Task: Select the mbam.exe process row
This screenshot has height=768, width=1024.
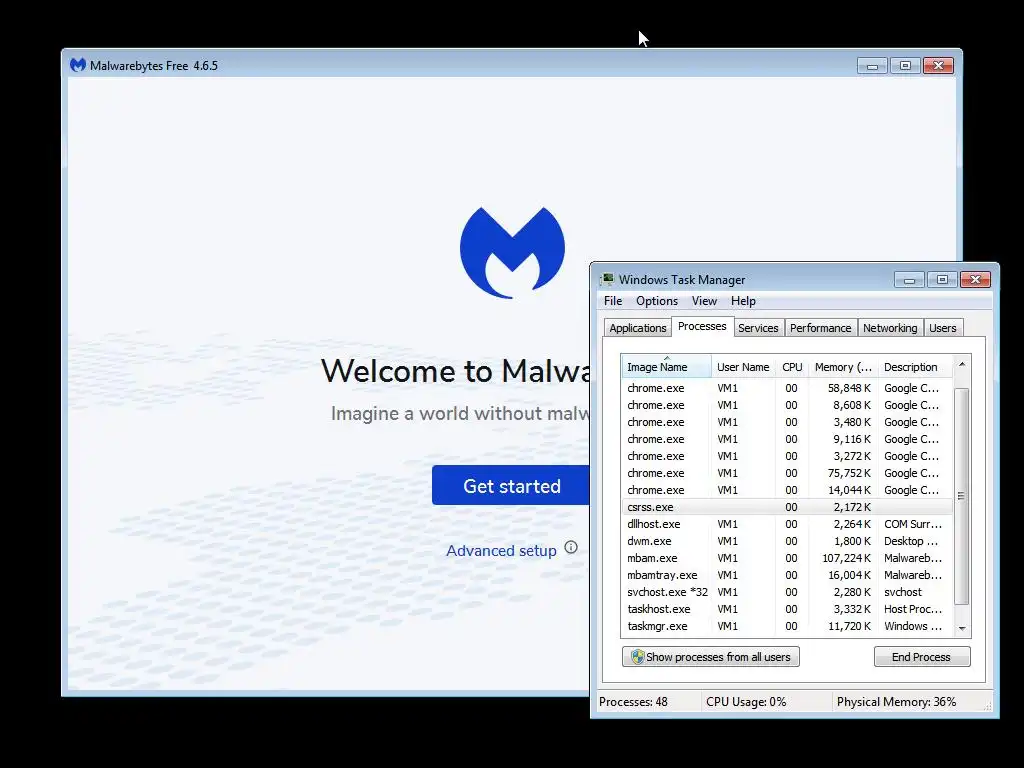Action: tap(786, 558)
